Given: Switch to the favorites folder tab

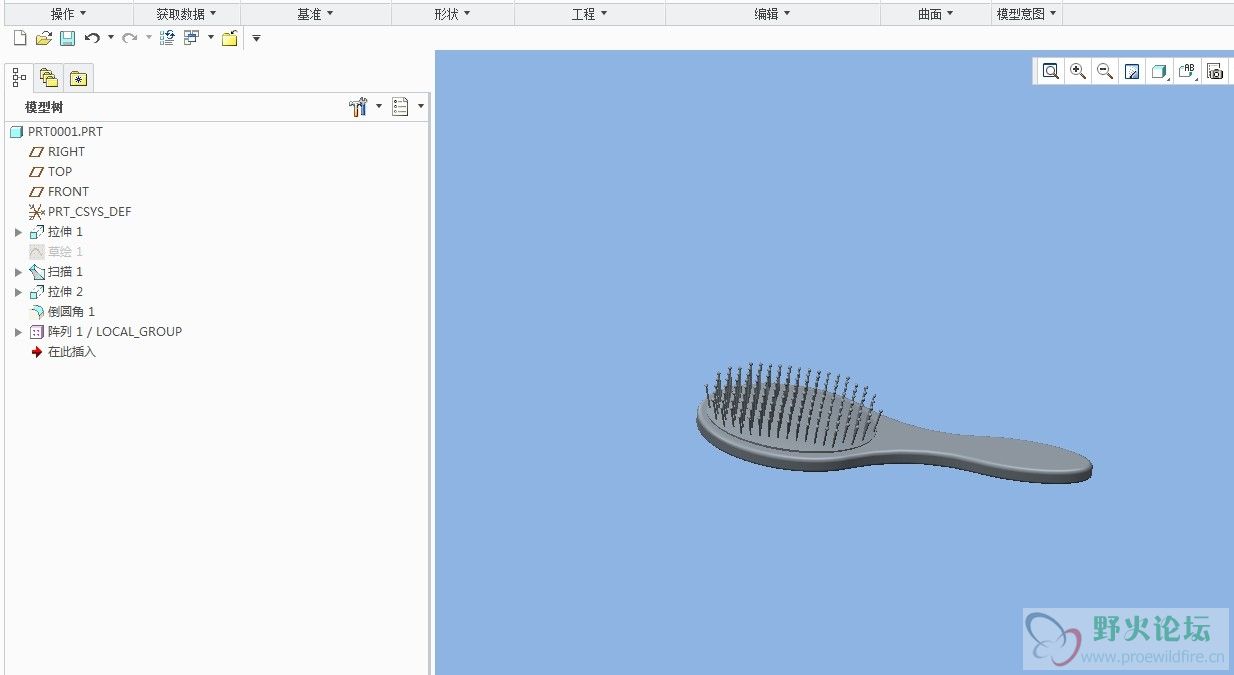Looking at the screenshot, I should pyautogui.click(x=79, y=78).
